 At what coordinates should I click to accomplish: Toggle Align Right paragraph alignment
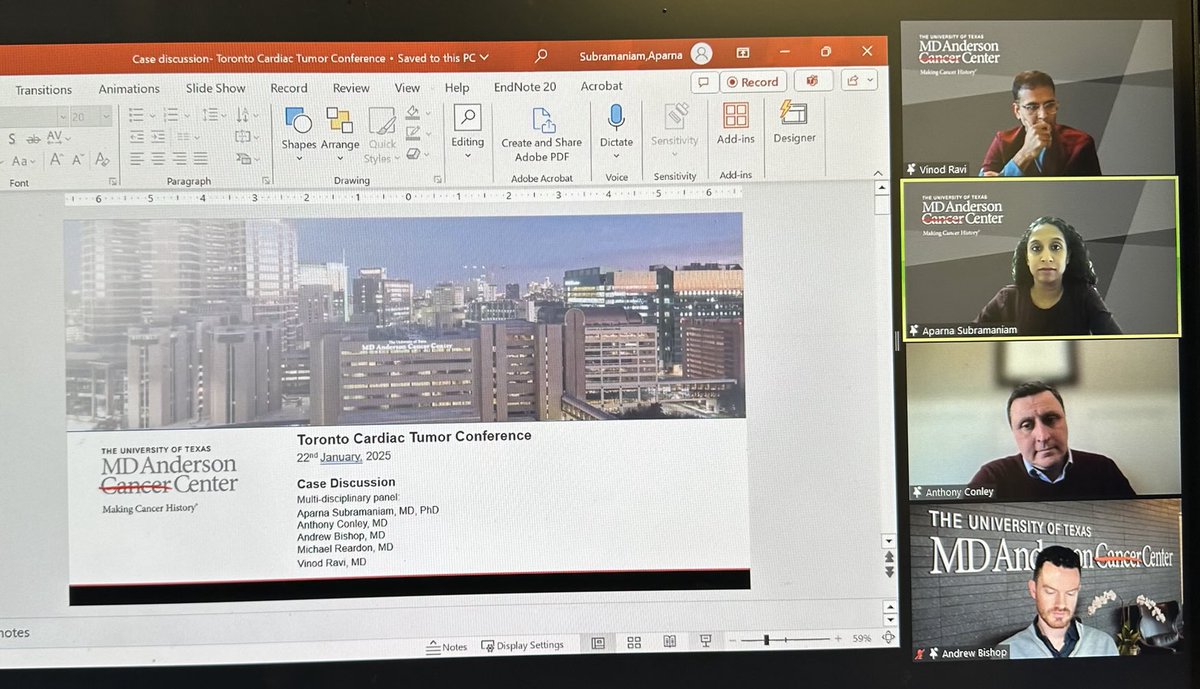179,159
